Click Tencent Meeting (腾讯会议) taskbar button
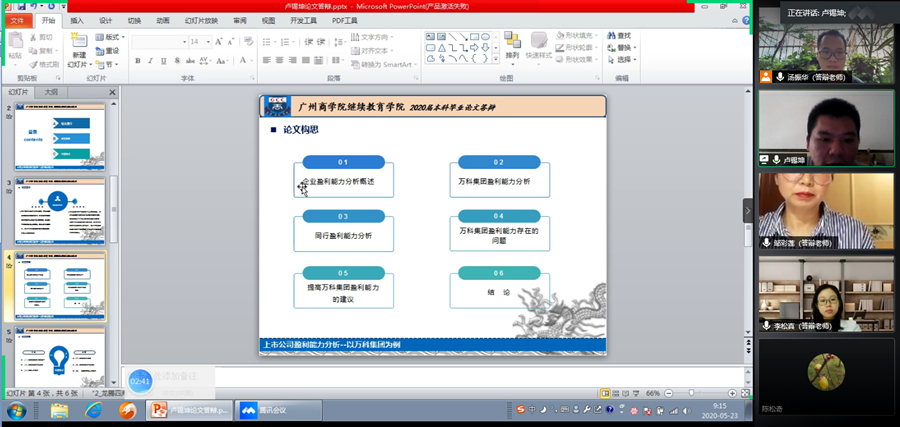The height and width of the screenshot is (427, 900). coord(280,410)
